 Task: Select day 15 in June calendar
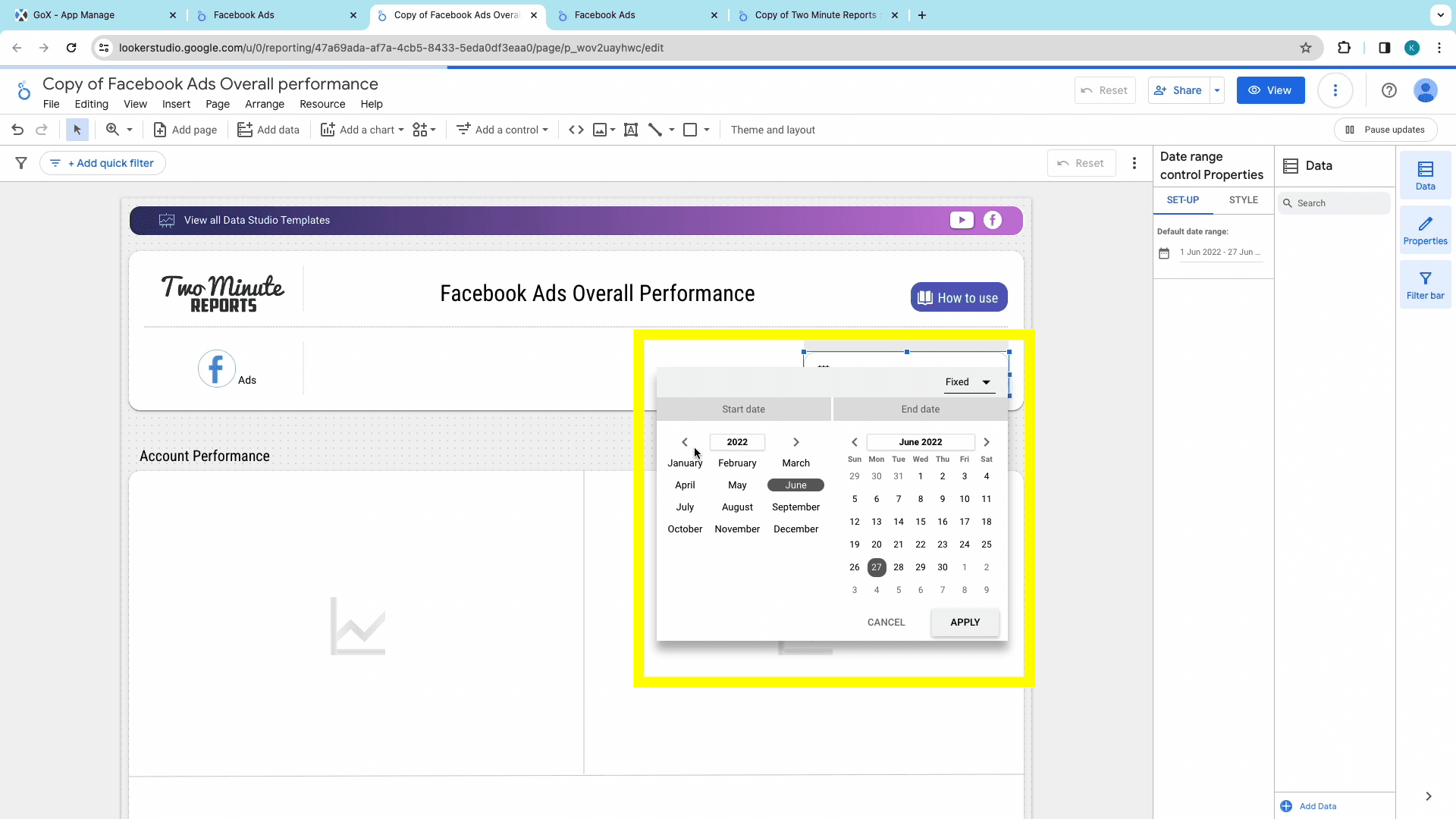pos(921,522)
